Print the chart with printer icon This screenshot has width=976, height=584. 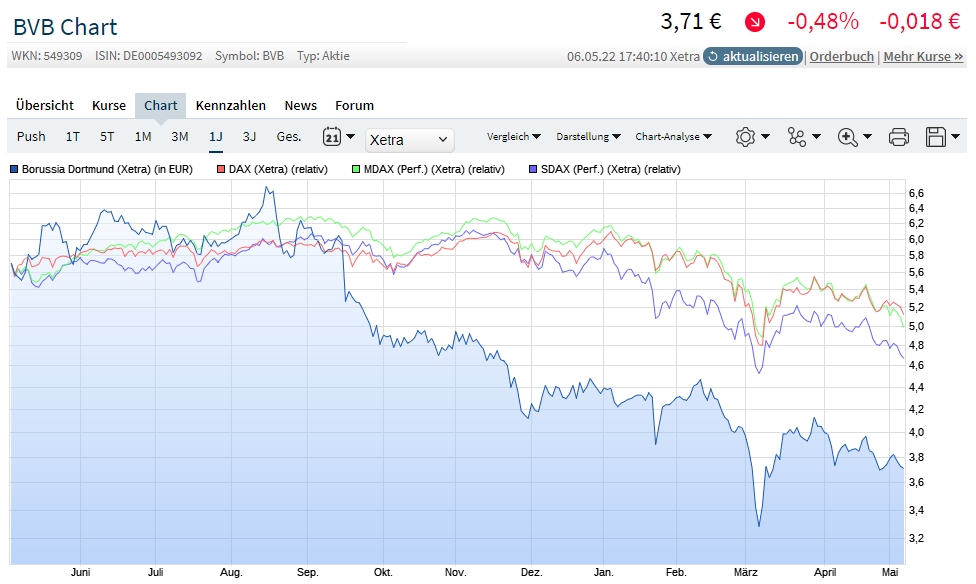coord(899,137)
